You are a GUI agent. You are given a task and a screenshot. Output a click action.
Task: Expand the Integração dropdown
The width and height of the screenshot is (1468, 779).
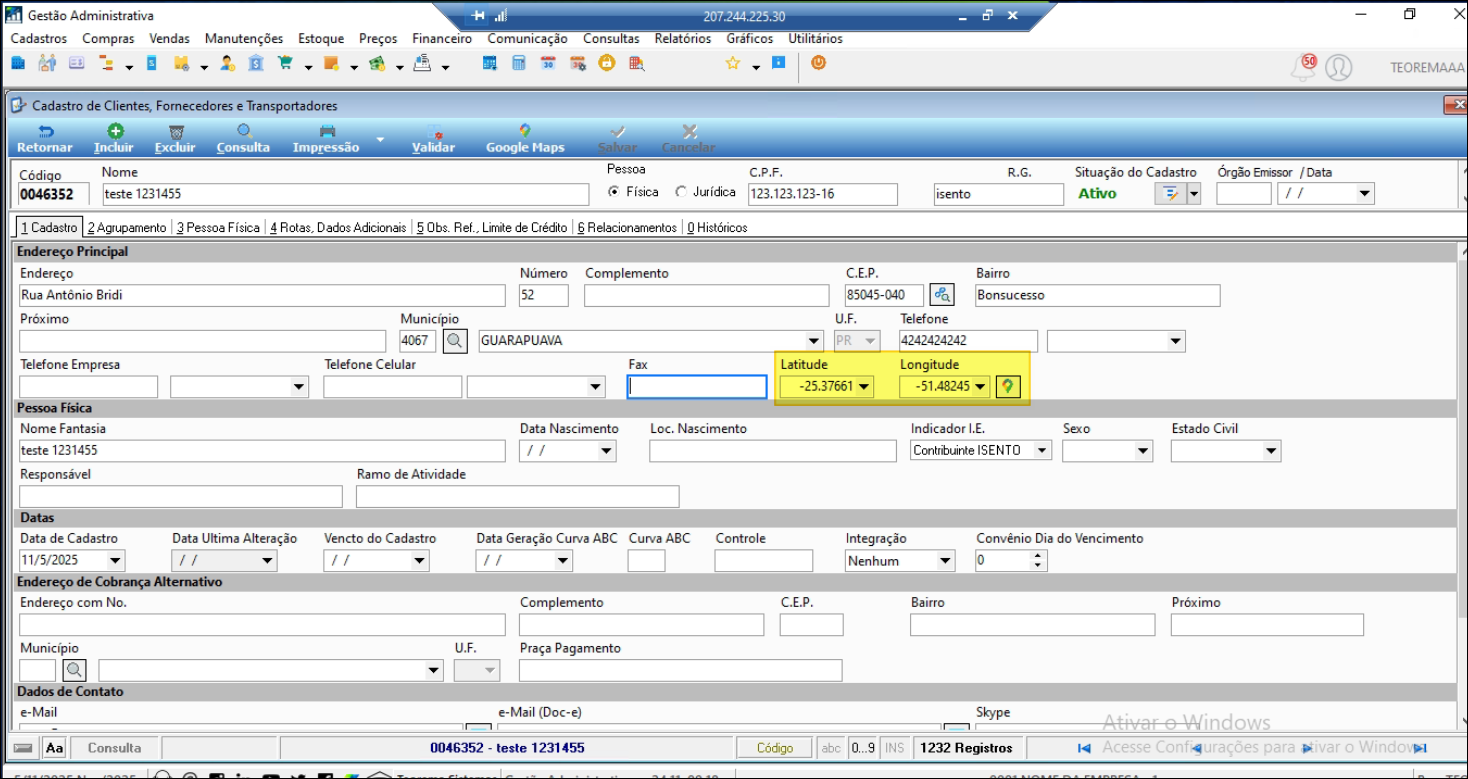click(945, 561)
